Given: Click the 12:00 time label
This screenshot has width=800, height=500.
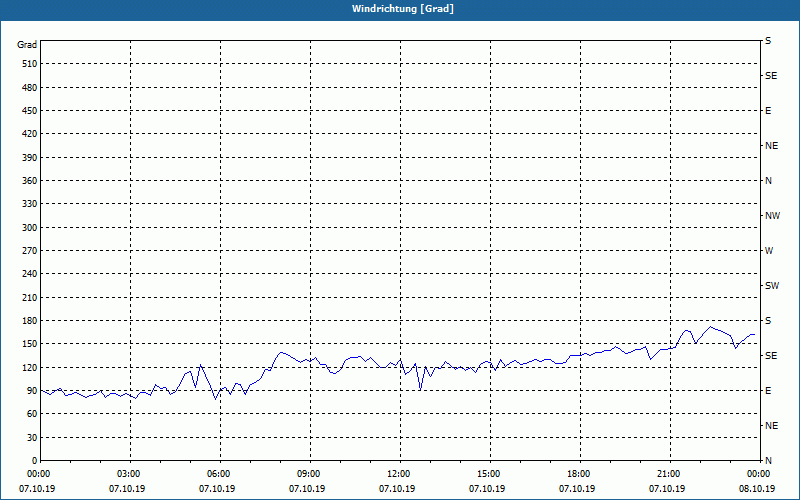Looking at the screenshot, I should 400,474.
